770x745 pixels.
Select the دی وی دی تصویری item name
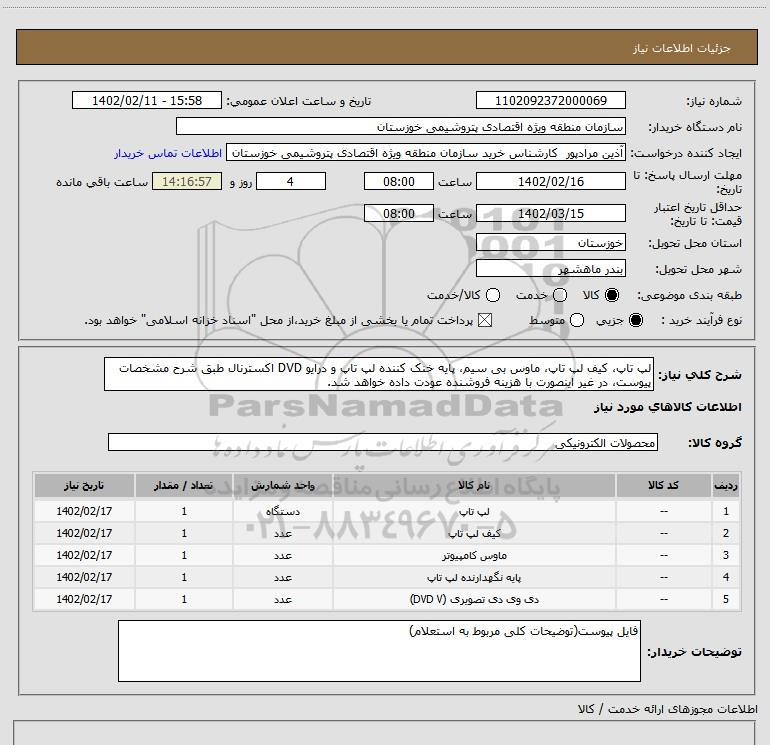tap(474, 599)
